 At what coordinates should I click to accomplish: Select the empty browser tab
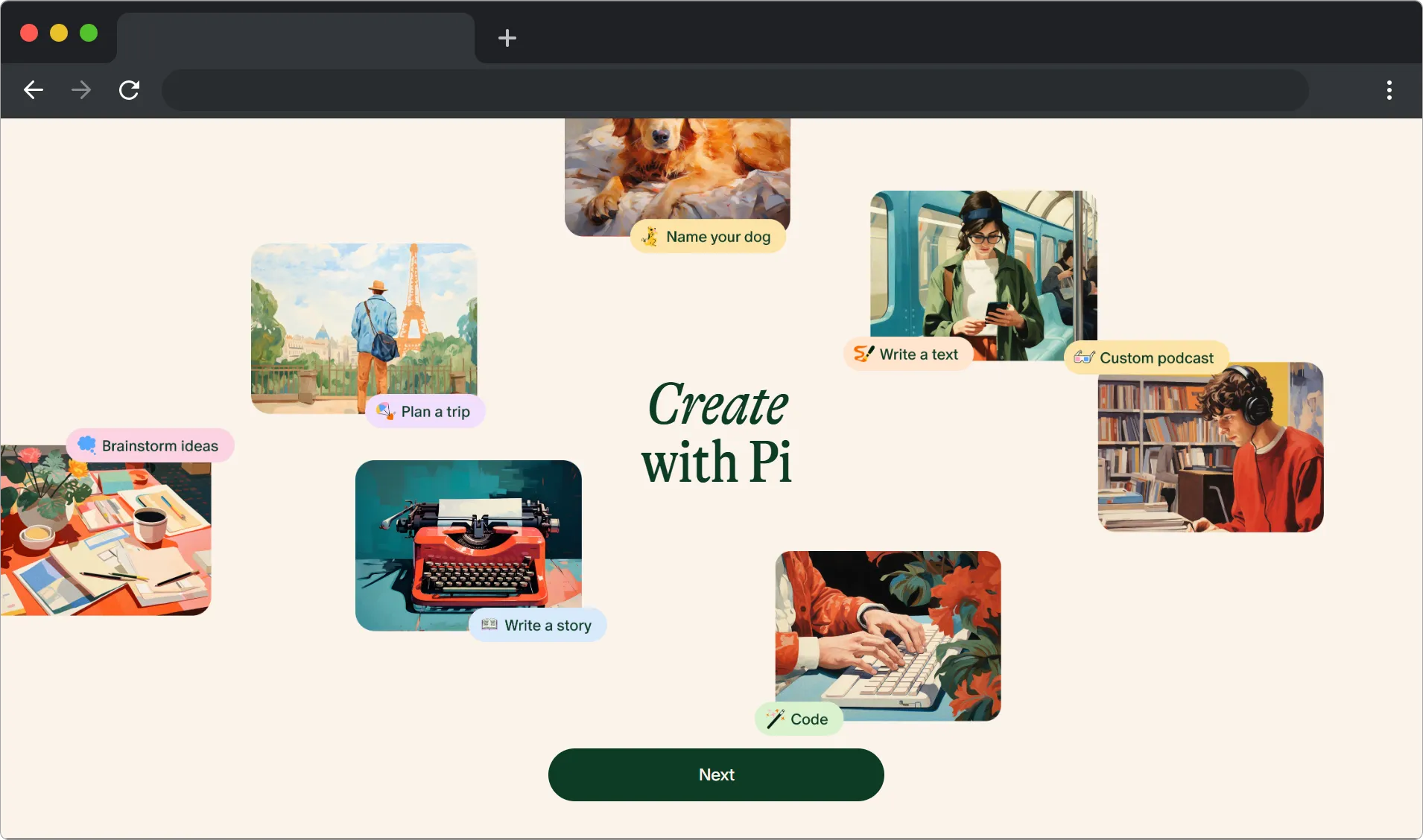(295, 37)
